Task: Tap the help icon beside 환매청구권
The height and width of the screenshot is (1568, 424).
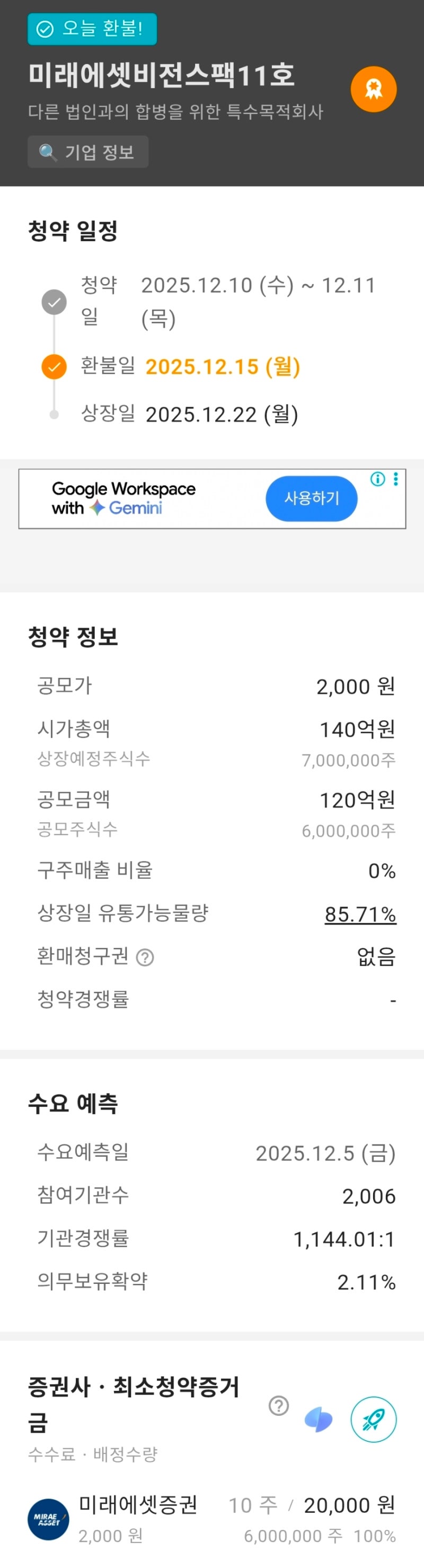Action: coord(145,957)
